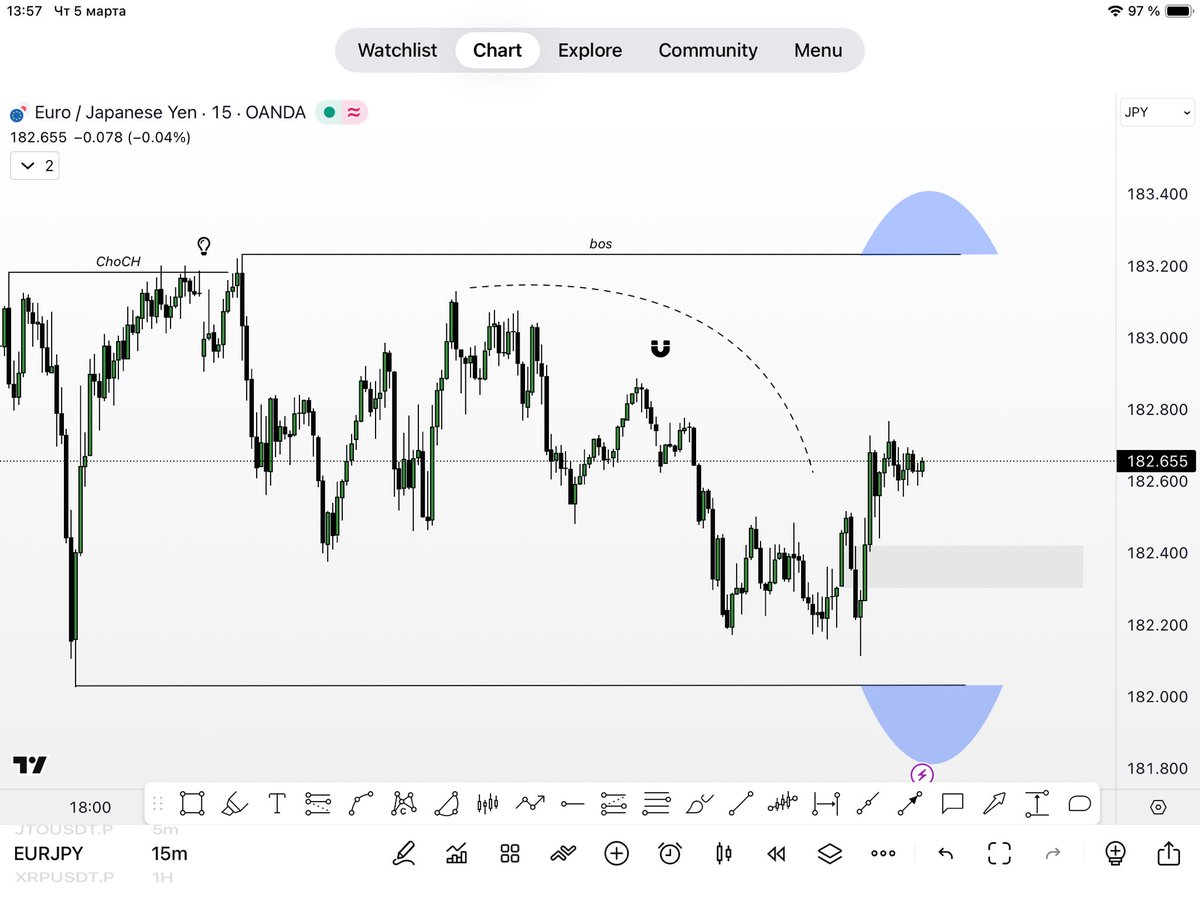1200x900 pixels.
Task: Select the Trend-based Fib extension tool
Action: coord(613,803)
